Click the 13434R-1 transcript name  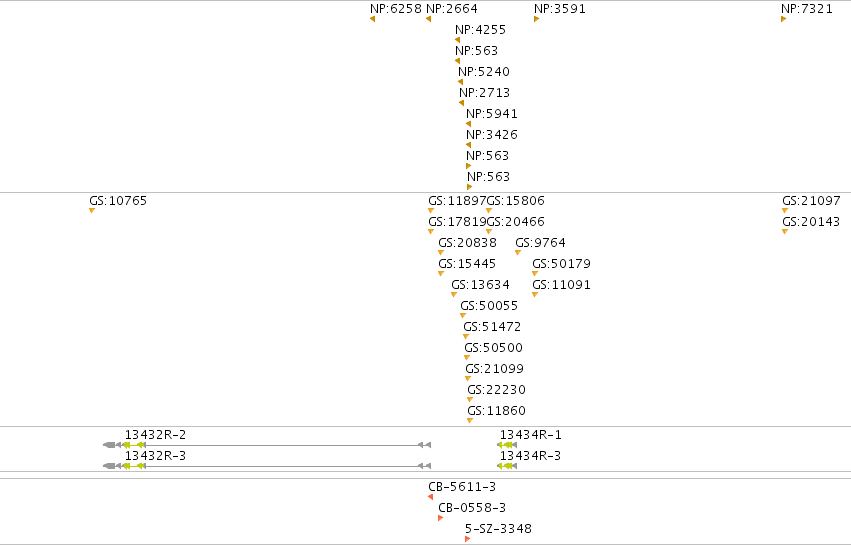point(531,435)
